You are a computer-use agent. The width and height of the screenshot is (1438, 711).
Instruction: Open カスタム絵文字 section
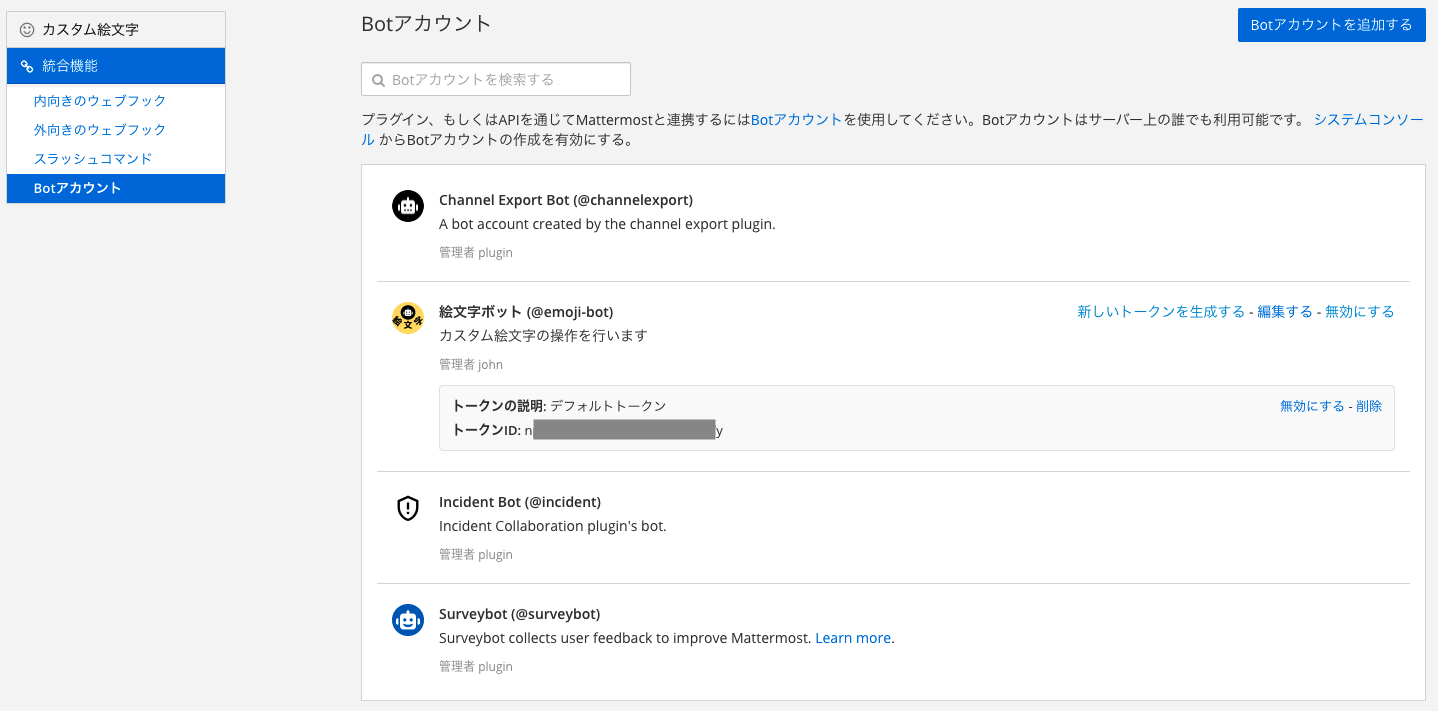coord(116,30)
